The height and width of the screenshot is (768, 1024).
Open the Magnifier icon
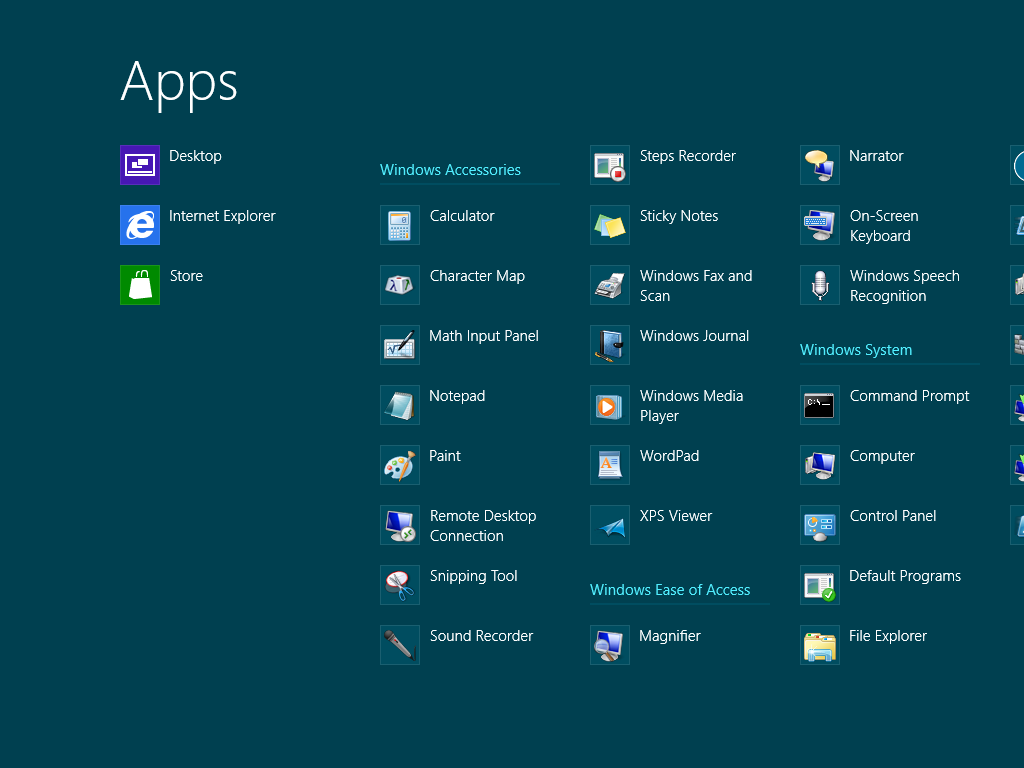pos(610,645)
